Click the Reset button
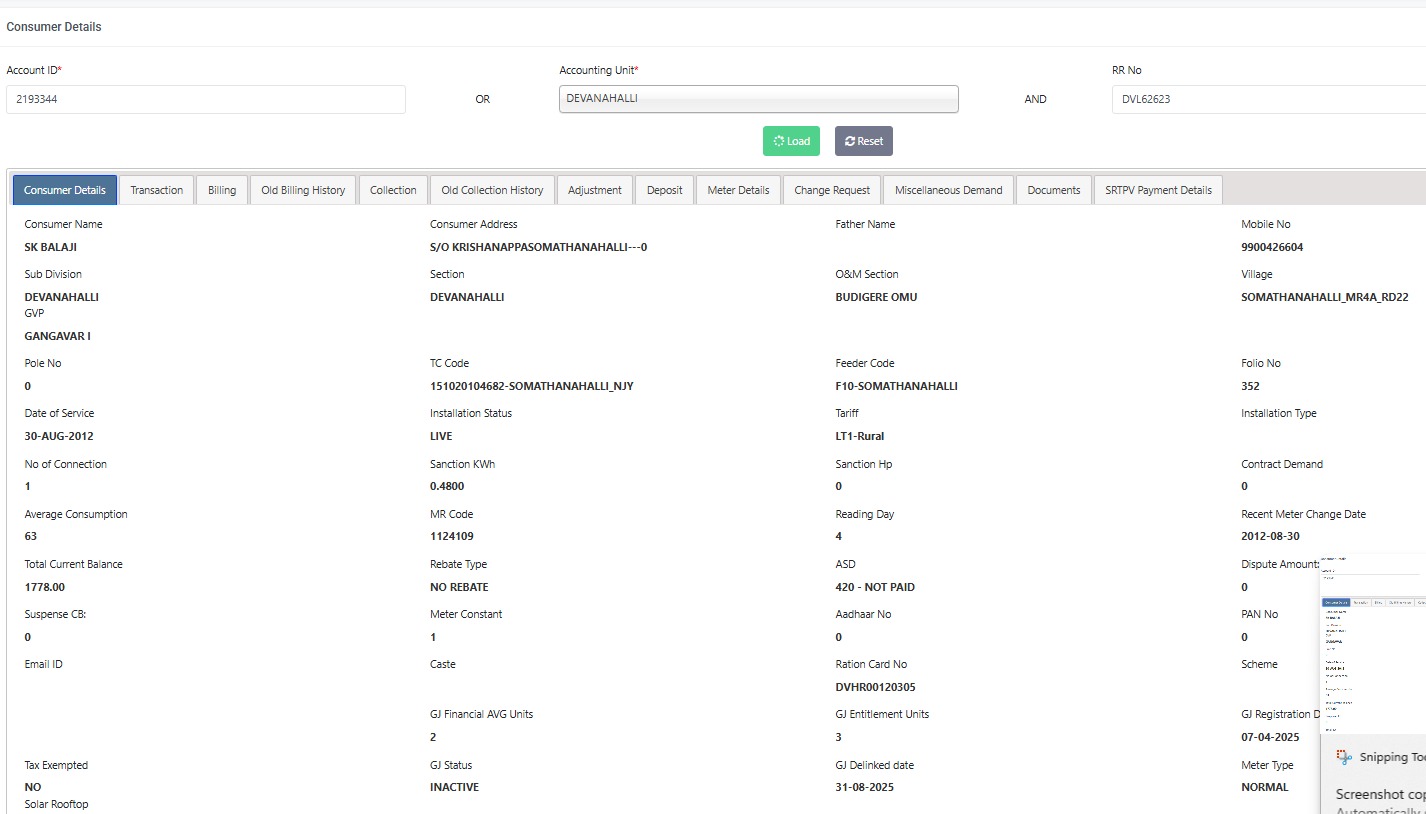Screen dimensions: 1426x814 coord(864,141)
